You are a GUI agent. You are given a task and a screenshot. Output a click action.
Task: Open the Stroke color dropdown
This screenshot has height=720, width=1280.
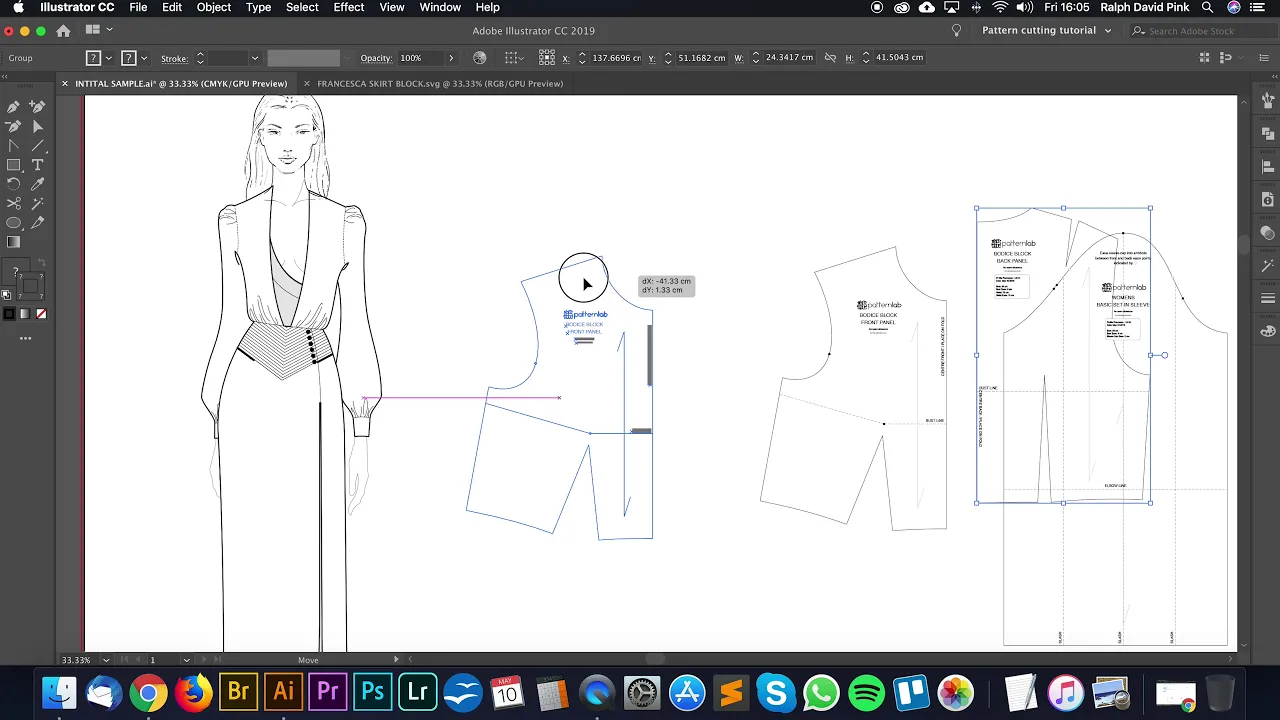pos(145,58)
